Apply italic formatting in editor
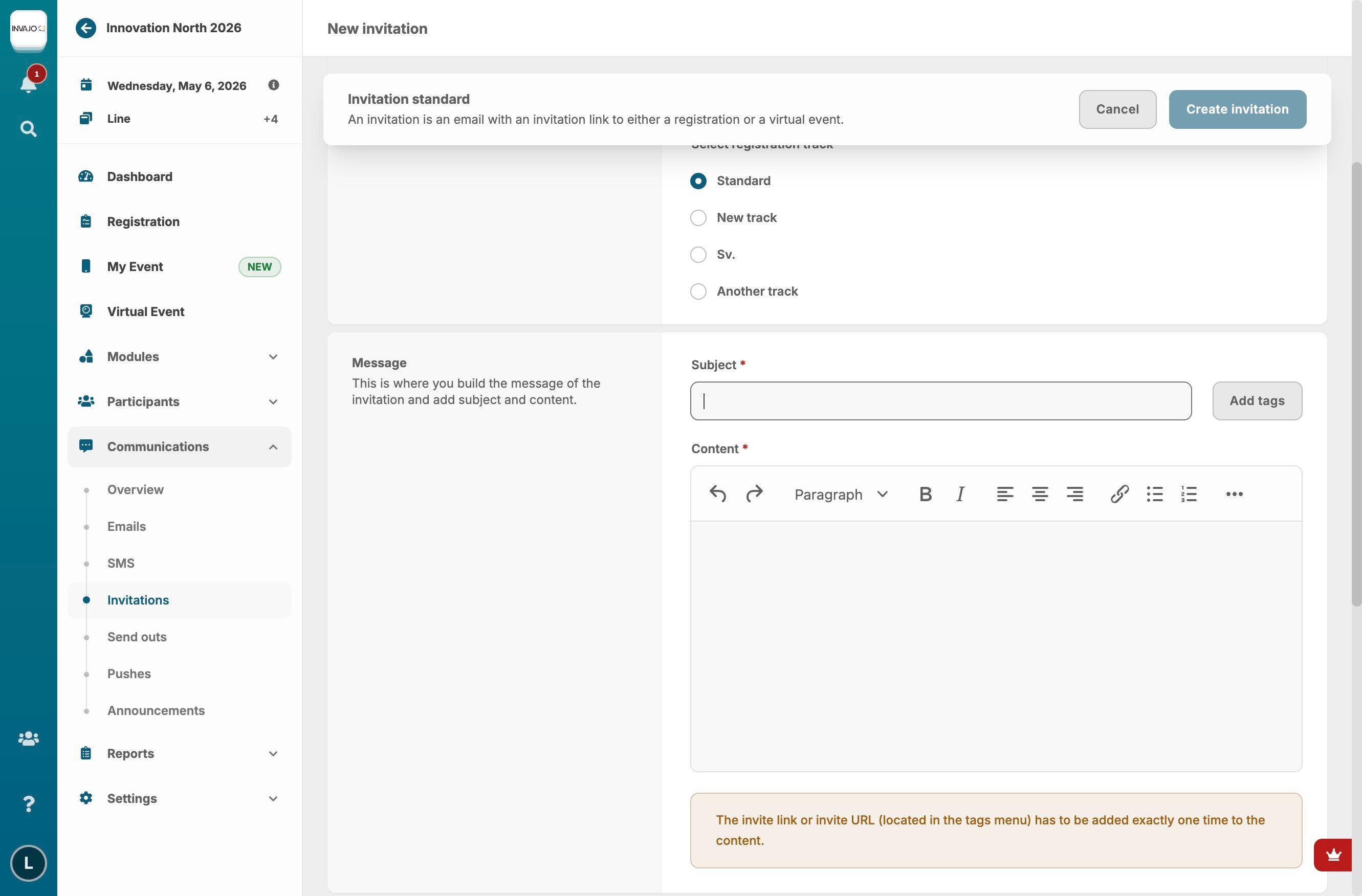Screen dimensions: 1362x896 (960, 494)
